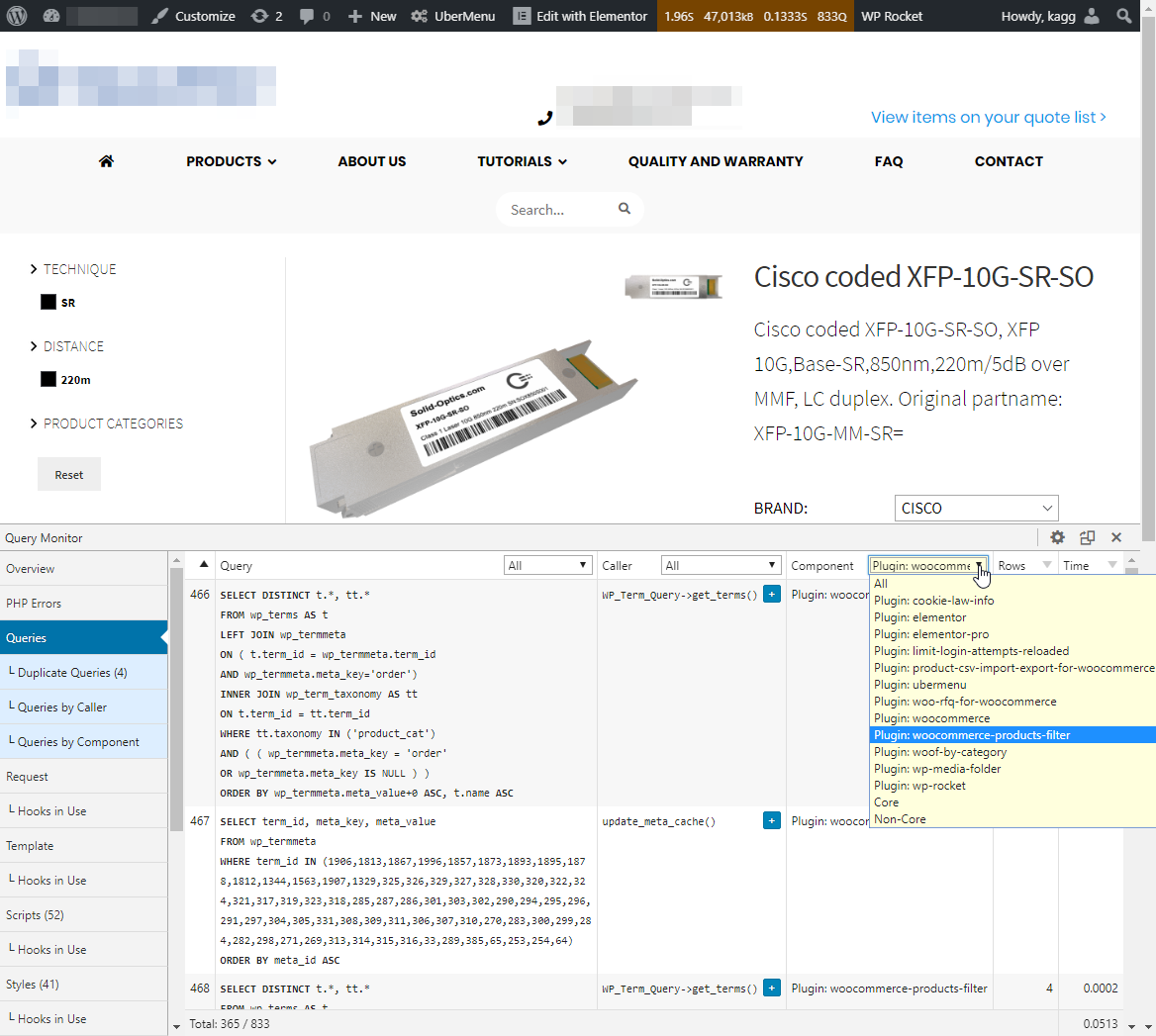
Task: Select Plugin: elementor-pro in dropdown list
Action: (x=1012, y=634)
